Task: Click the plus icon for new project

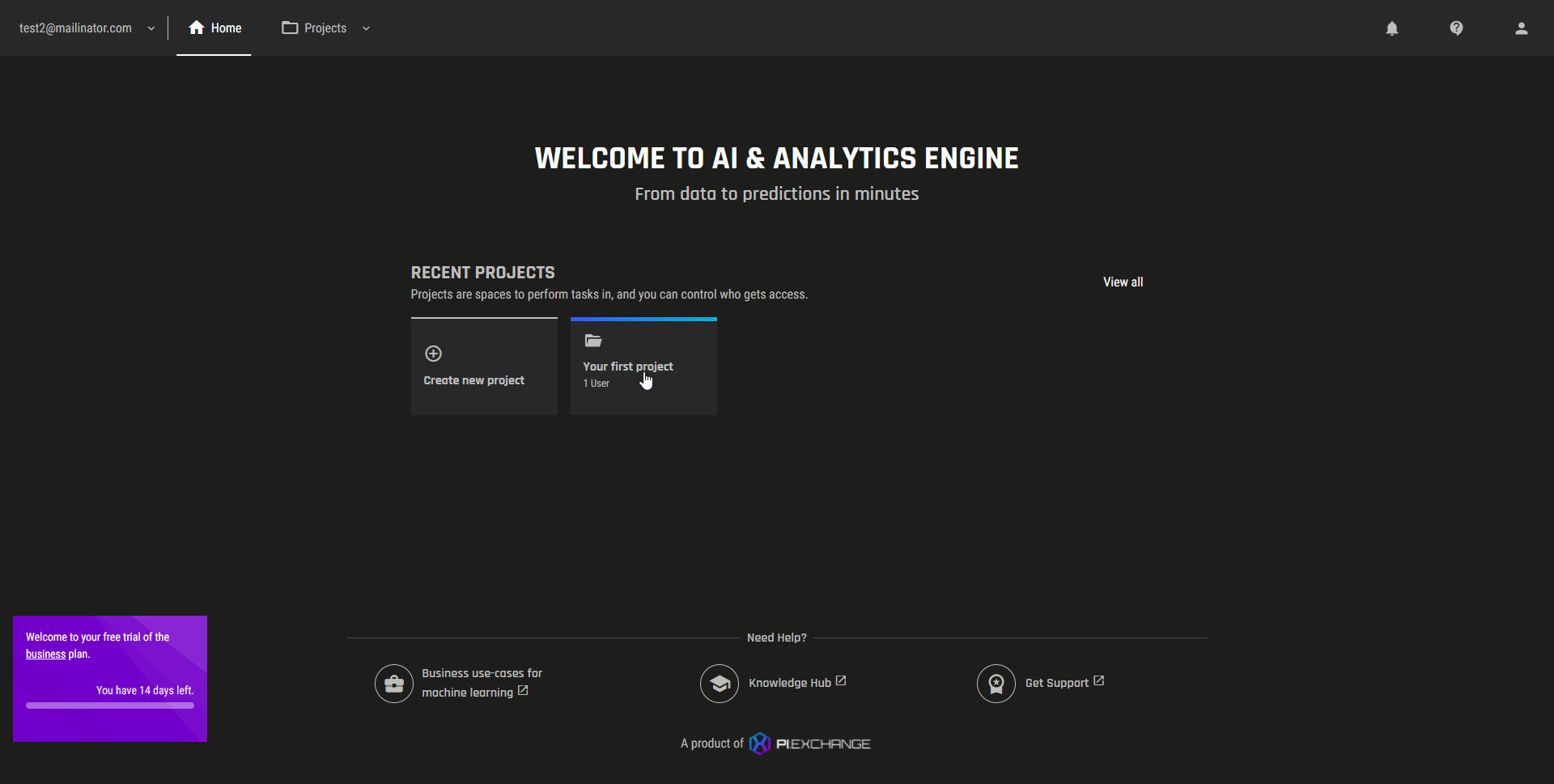Action: (433, 354)
